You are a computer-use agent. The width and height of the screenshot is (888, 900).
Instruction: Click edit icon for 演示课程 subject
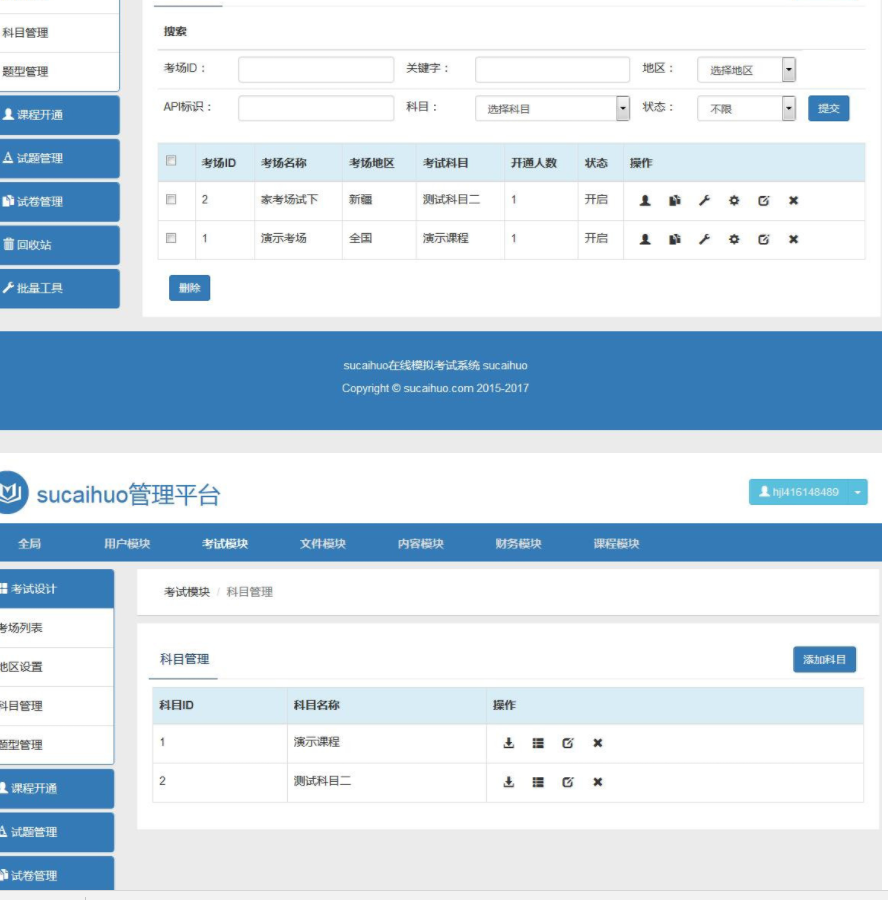568,743
